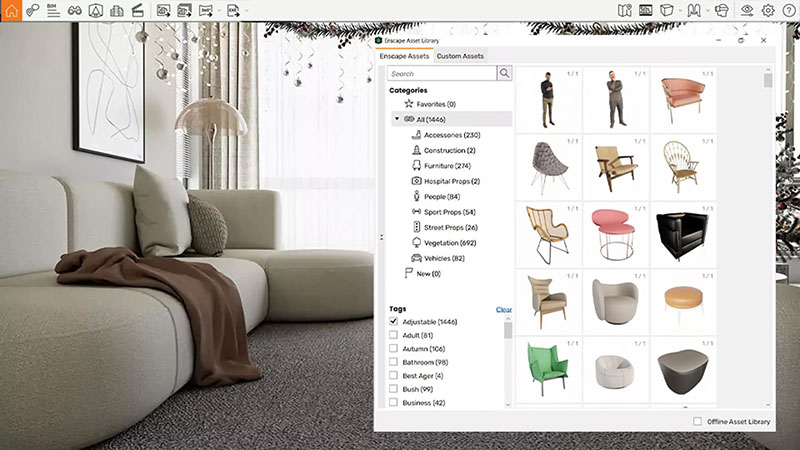This screenshot has width=800, height=450.
Task: Collapse the All category tree arrow
Action: coord(397,119)
